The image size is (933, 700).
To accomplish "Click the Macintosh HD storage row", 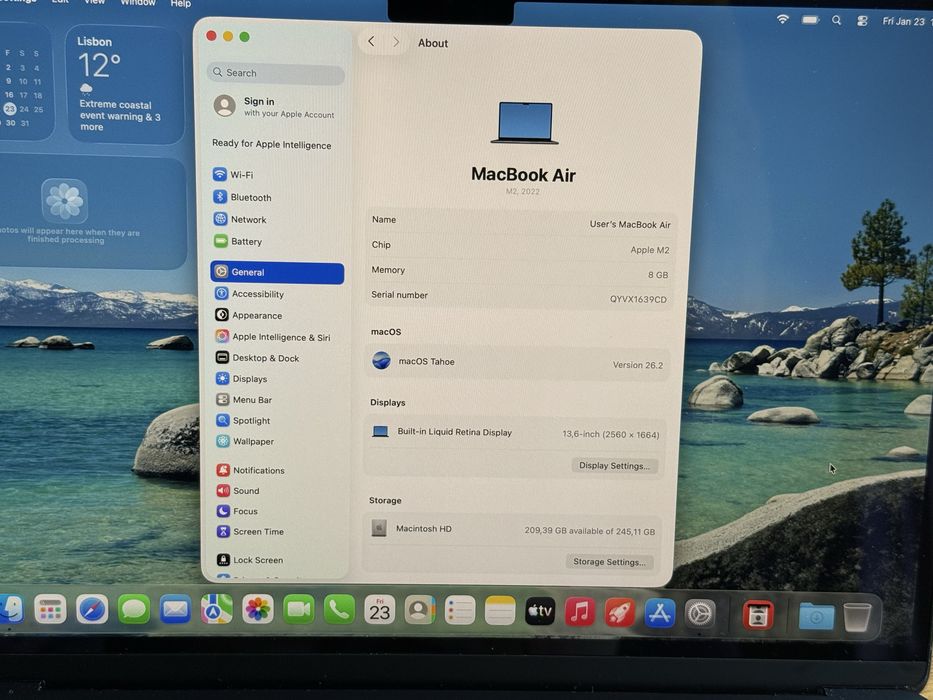I will (x=512, y=529).
